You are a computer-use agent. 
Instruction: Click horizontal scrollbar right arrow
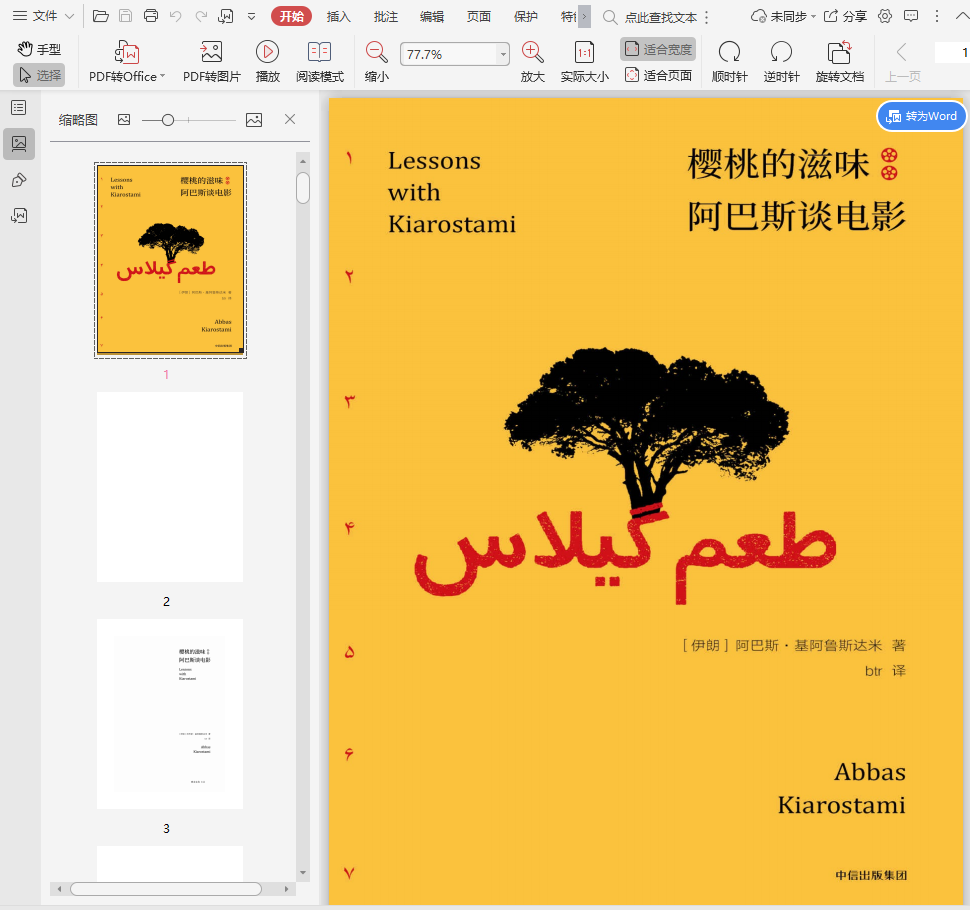coord(286,889)
